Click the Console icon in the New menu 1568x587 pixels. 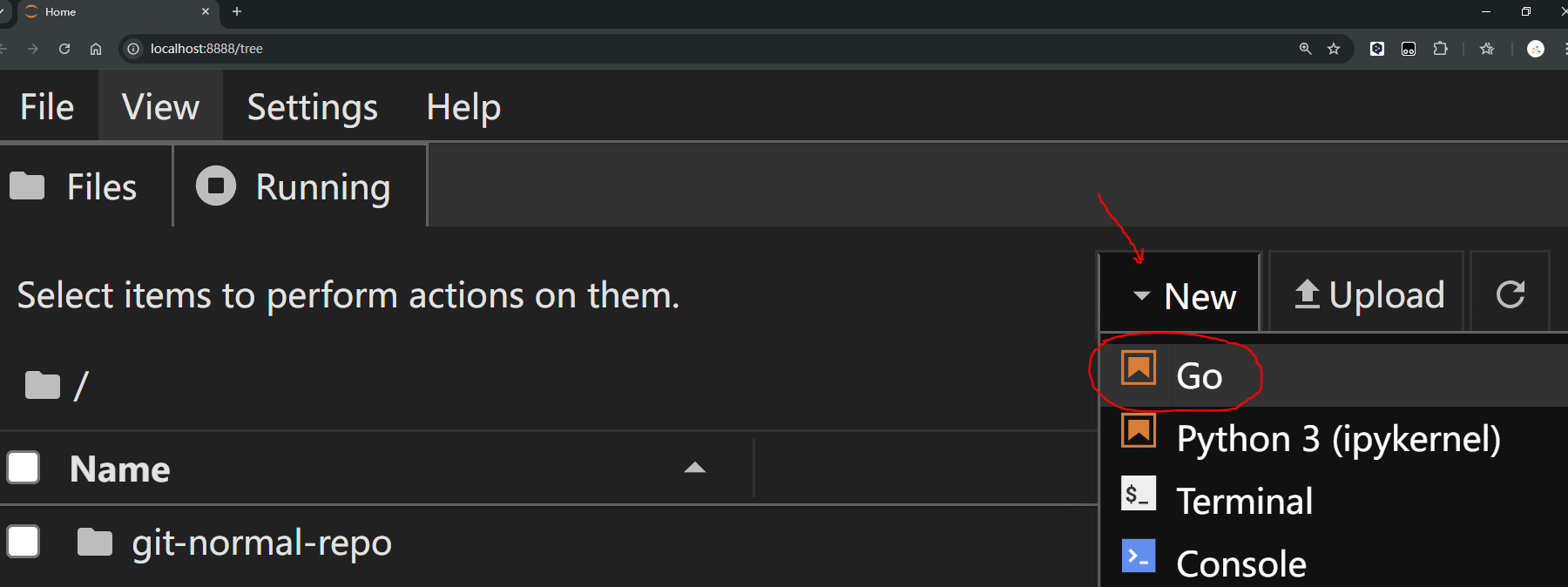pyautogui.click(x=1138, y=556)
